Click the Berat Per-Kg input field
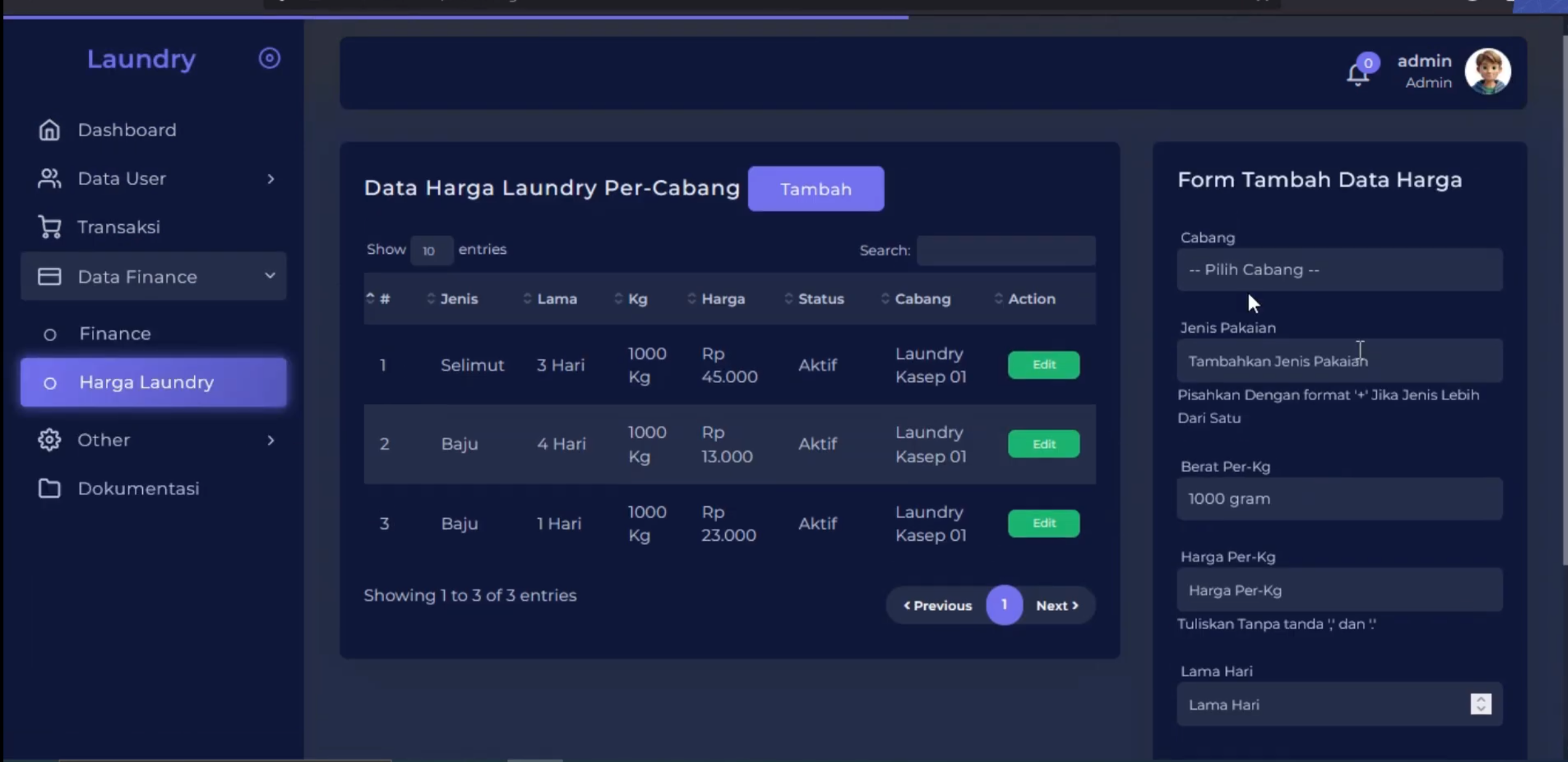 click(x=1339, y=499)
